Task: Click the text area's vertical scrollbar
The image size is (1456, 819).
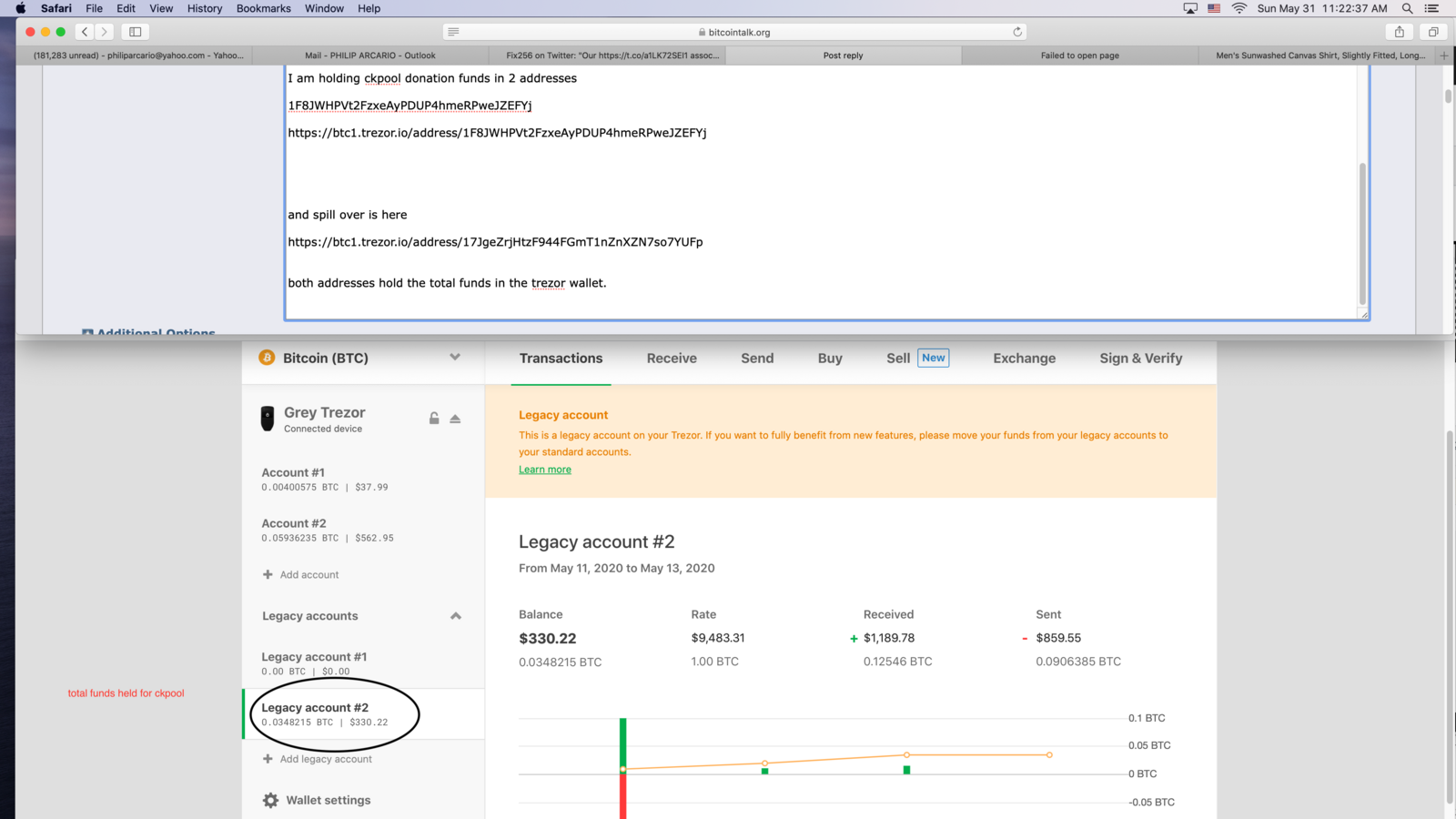Action: (x=1362, y=235)
